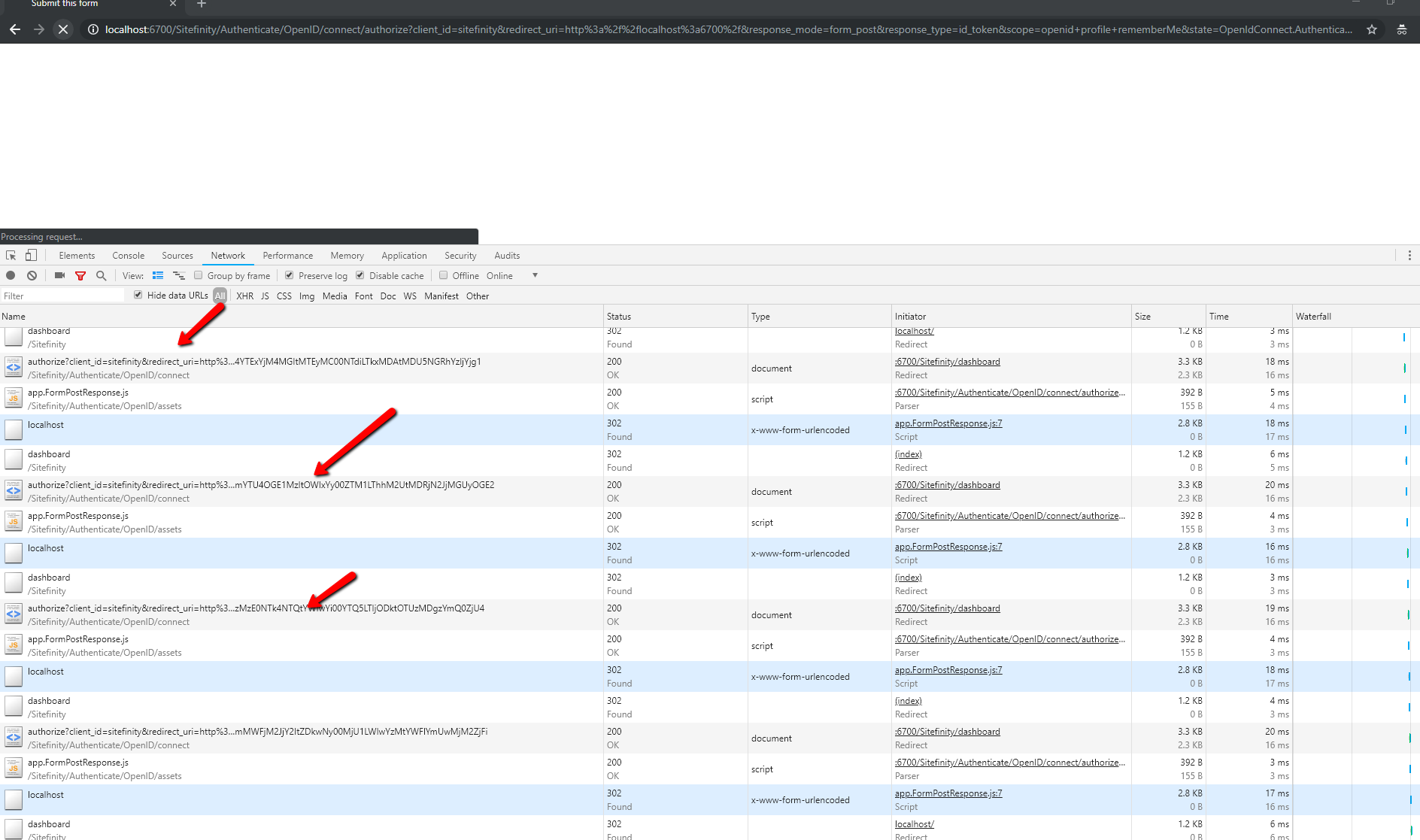The width and height of the screenshot is (1420, 840).
Task: Show overview with the waterfall view icon
Action: coord(179,276)
